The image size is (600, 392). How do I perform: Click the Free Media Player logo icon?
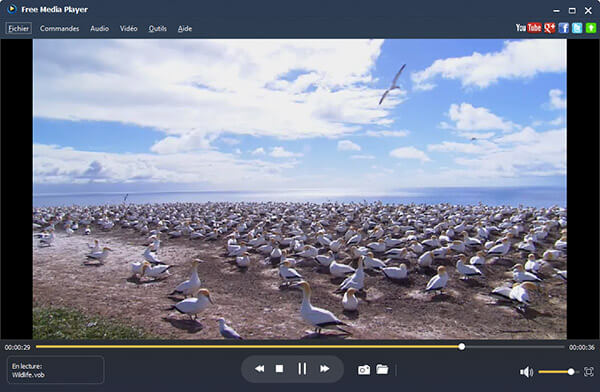click(x=12, y=9)
